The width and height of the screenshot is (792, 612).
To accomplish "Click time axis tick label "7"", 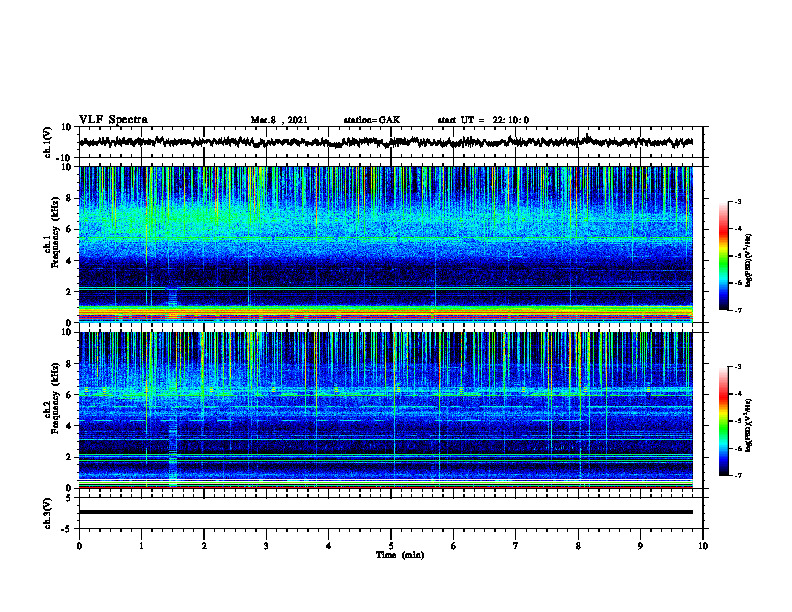I will pos(516,546).
